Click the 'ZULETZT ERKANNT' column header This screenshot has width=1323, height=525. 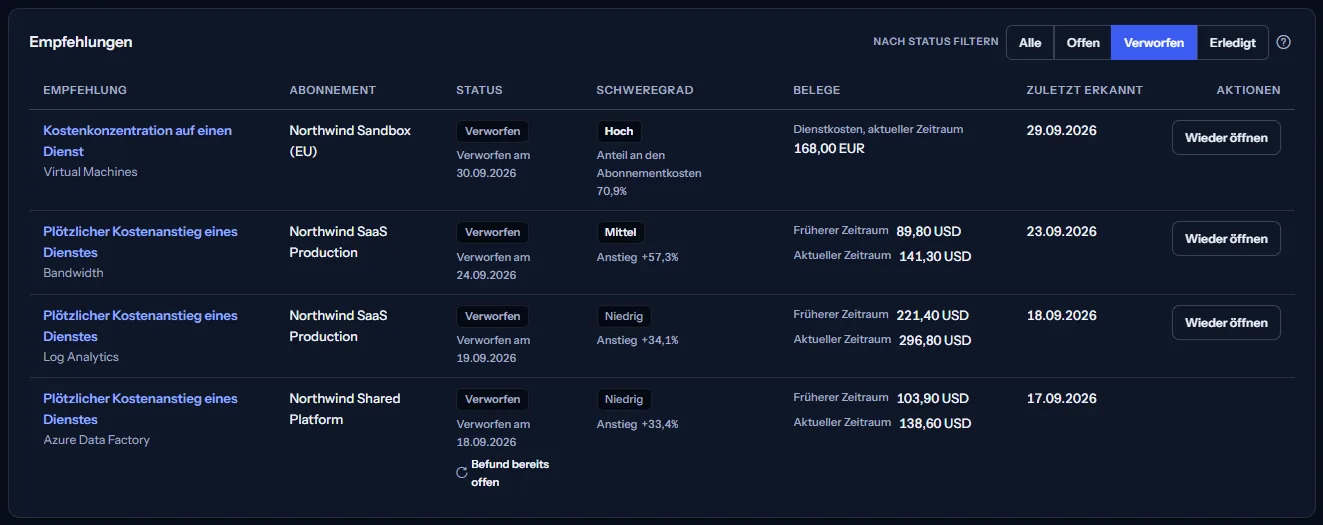(1085, 90)
